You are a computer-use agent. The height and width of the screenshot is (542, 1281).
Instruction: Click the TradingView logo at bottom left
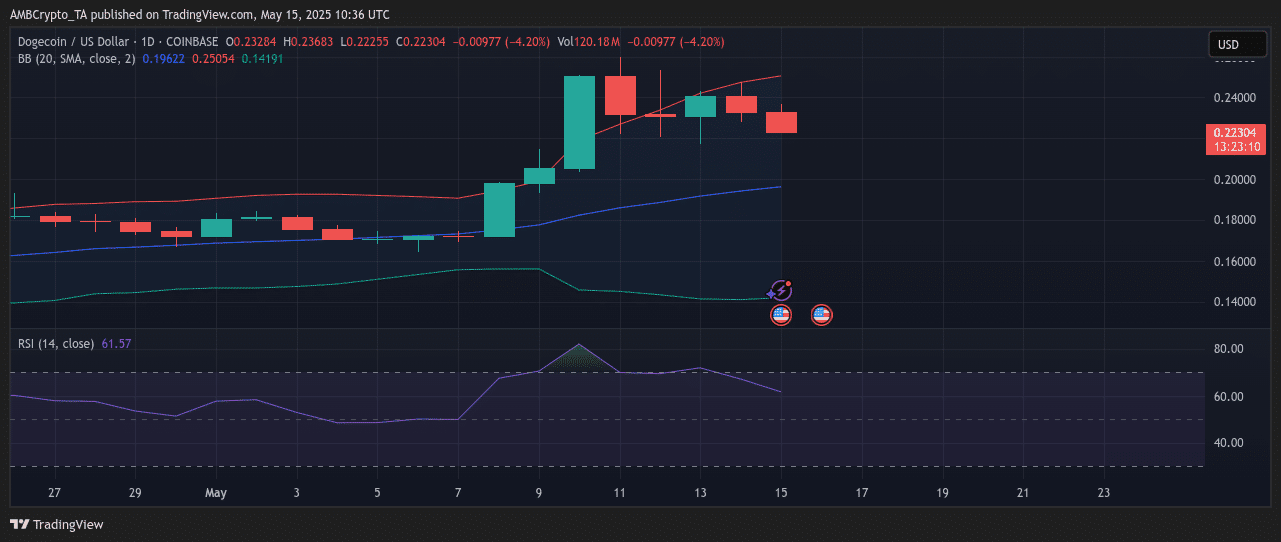[57, 524]
